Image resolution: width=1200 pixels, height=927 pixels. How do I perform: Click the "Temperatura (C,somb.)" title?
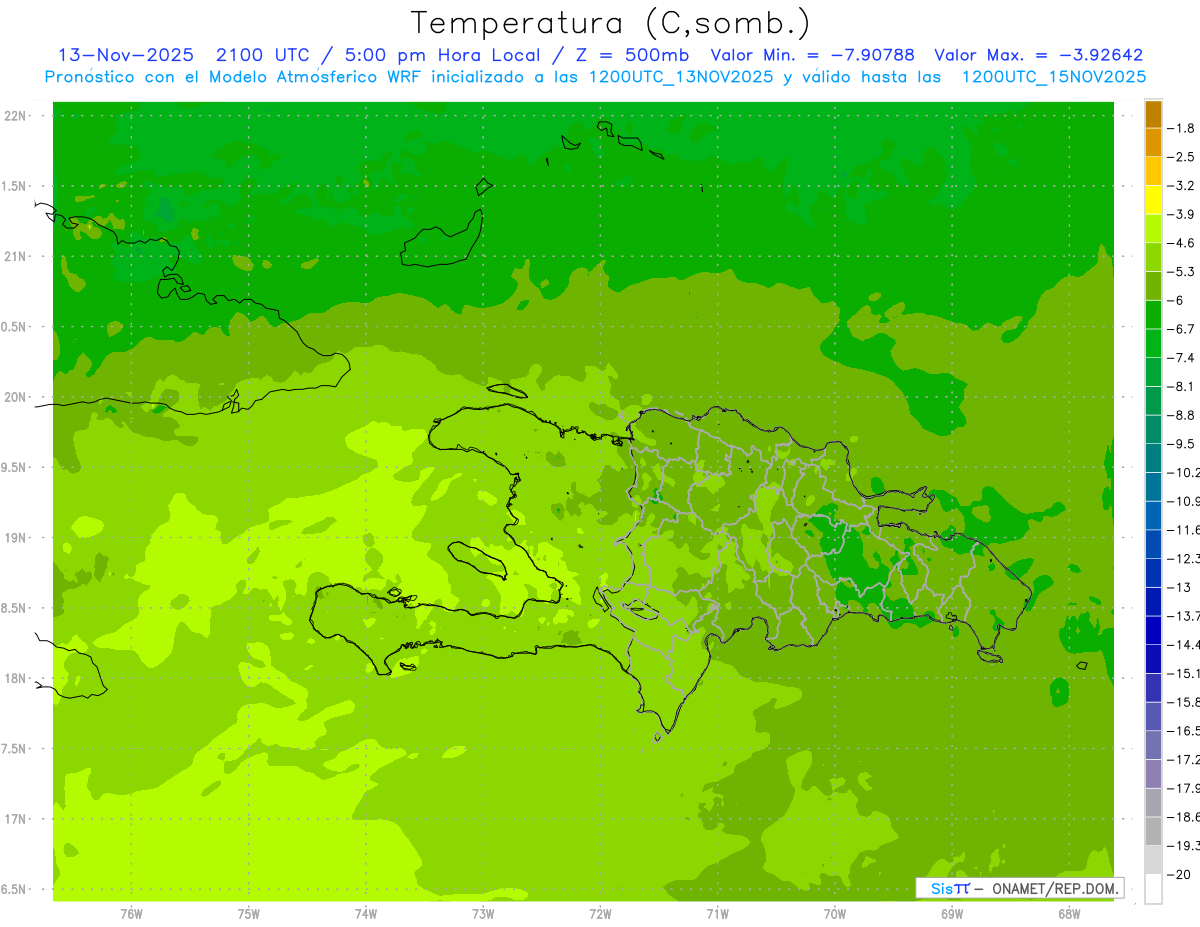click(x=610, y=23)
